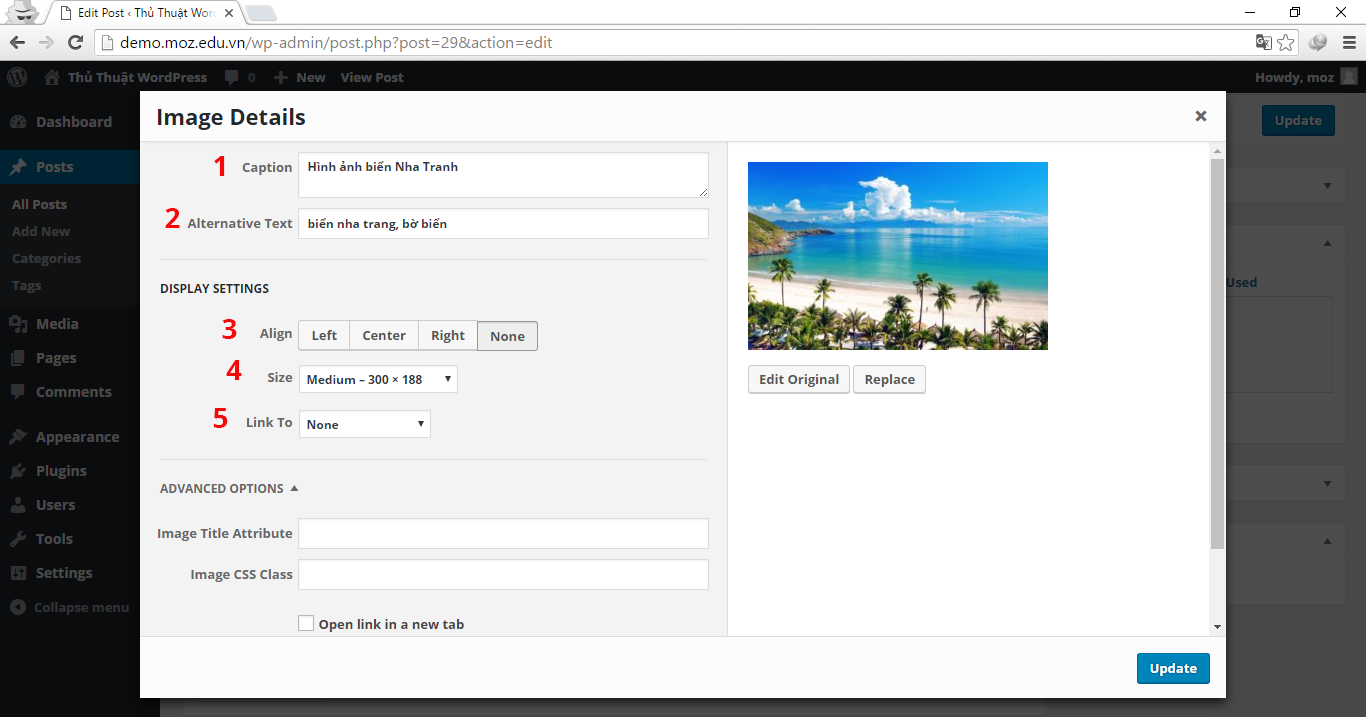The height and width of the screenshot is (717, 1366).
Task: Click the Image Title Attribute field
Action: tap(503, 534)
